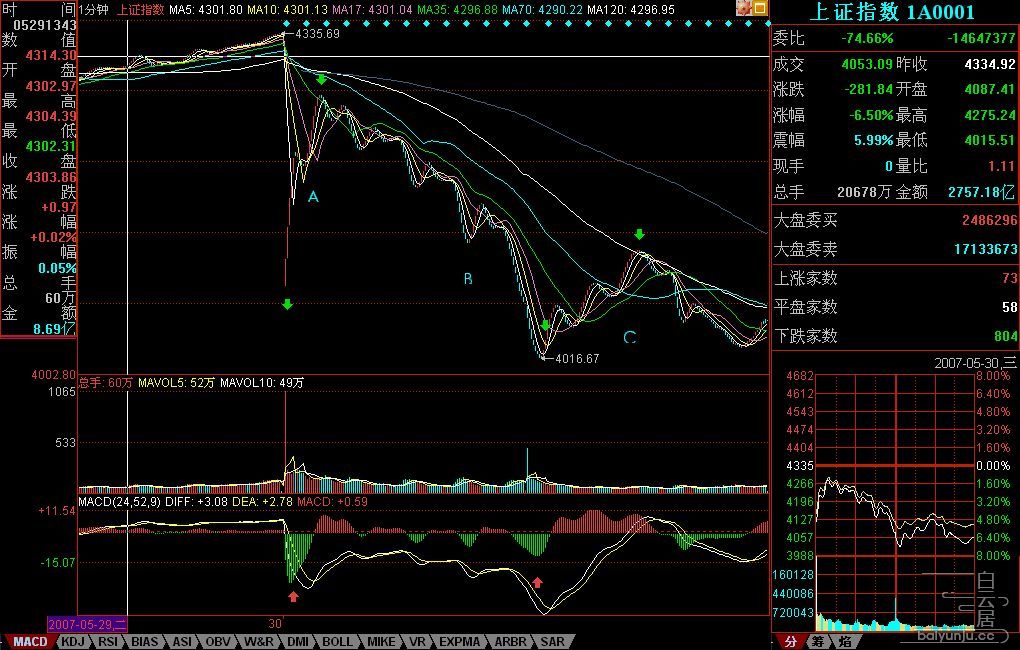Click the 涨幅 -6.50% value

[x=871, y=115]
